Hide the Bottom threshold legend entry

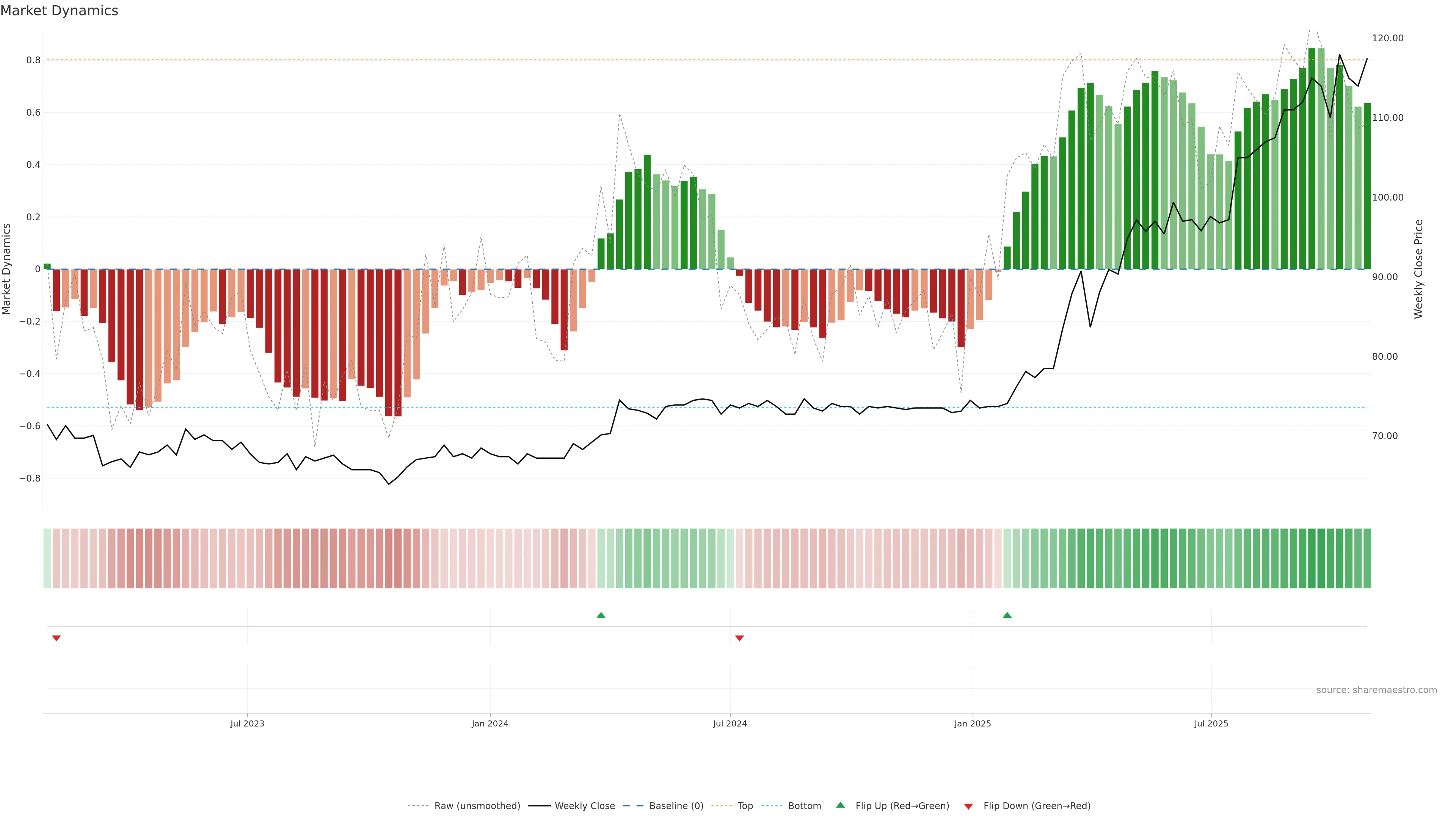click(804, 806)
